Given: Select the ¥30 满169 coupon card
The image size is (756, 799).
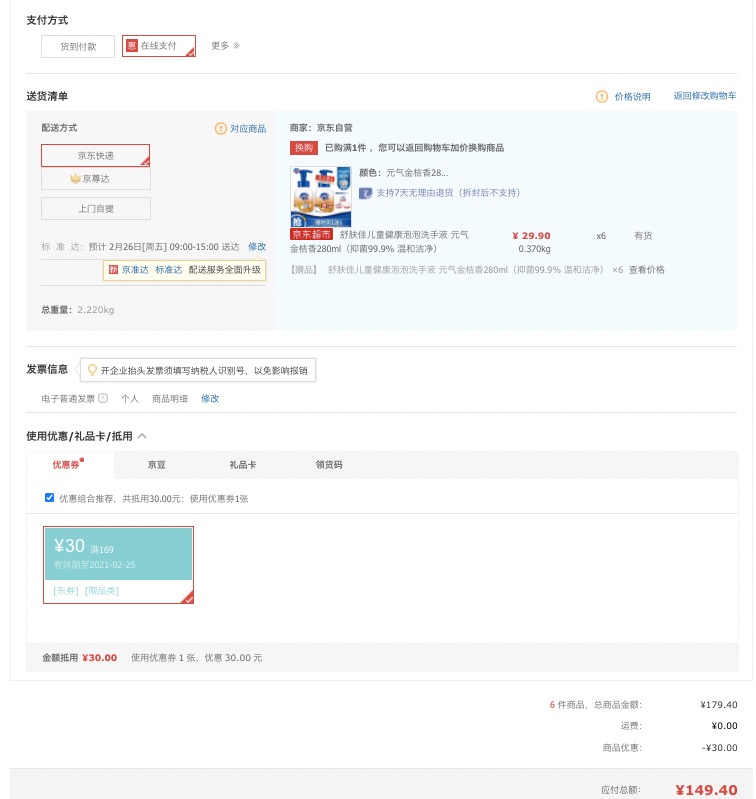Looking at the screenshot, I should tap(118, 565).
